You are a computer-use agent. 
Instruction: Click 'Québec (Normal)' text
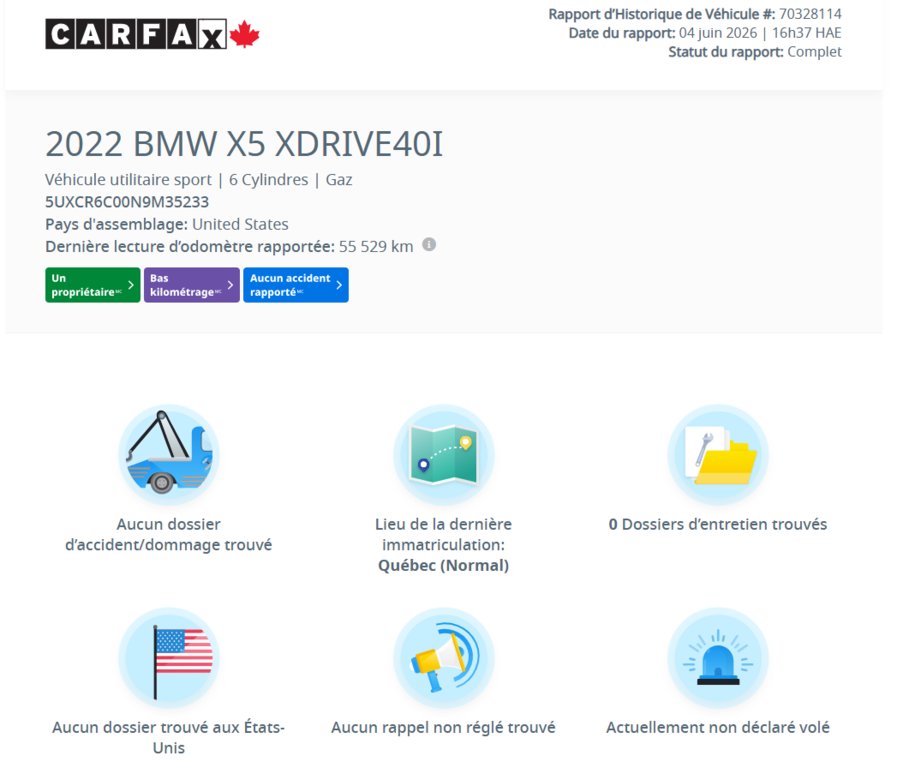[x=443, y=565]
